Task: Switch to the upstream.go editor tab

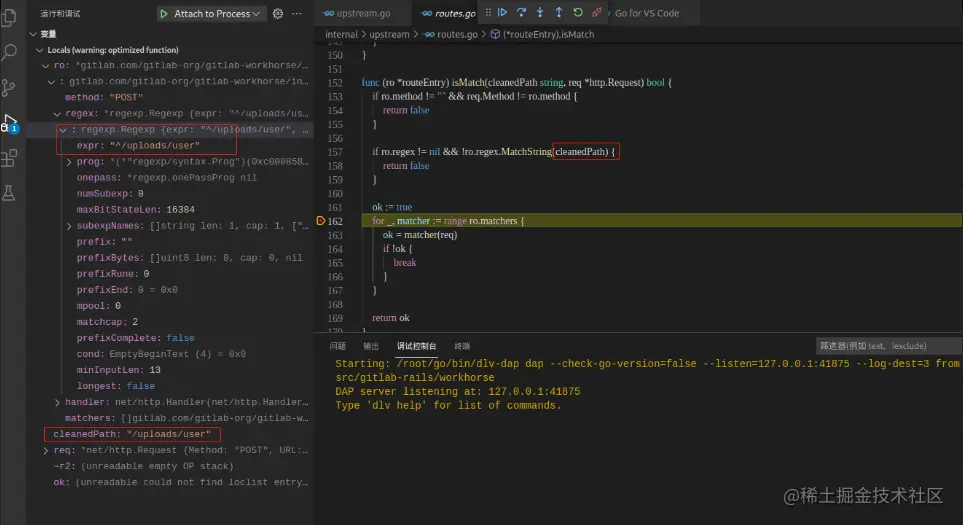Action: 356,14
